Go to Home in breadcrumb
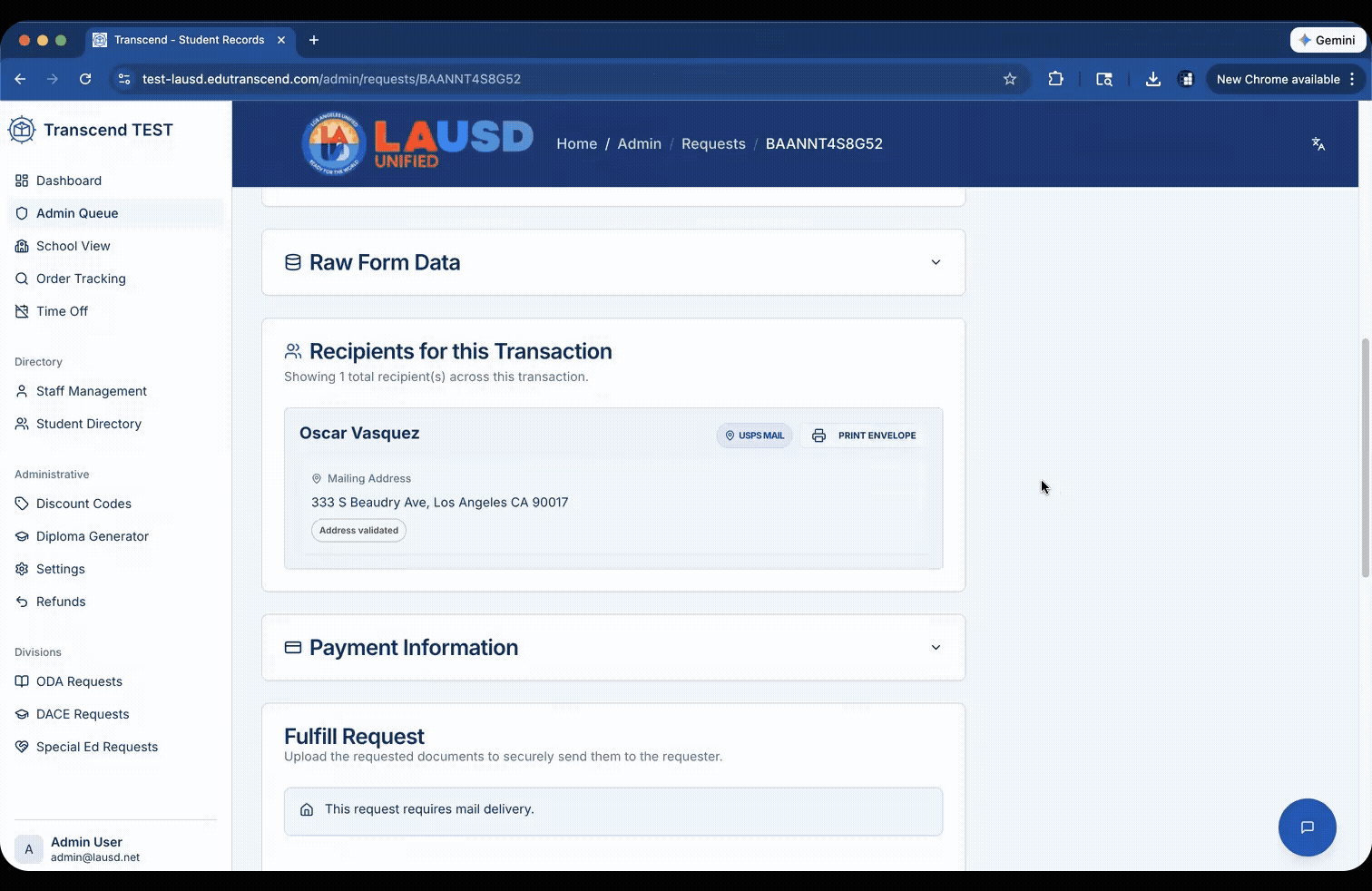This screenshot has width=1372, height=891. 576,143
